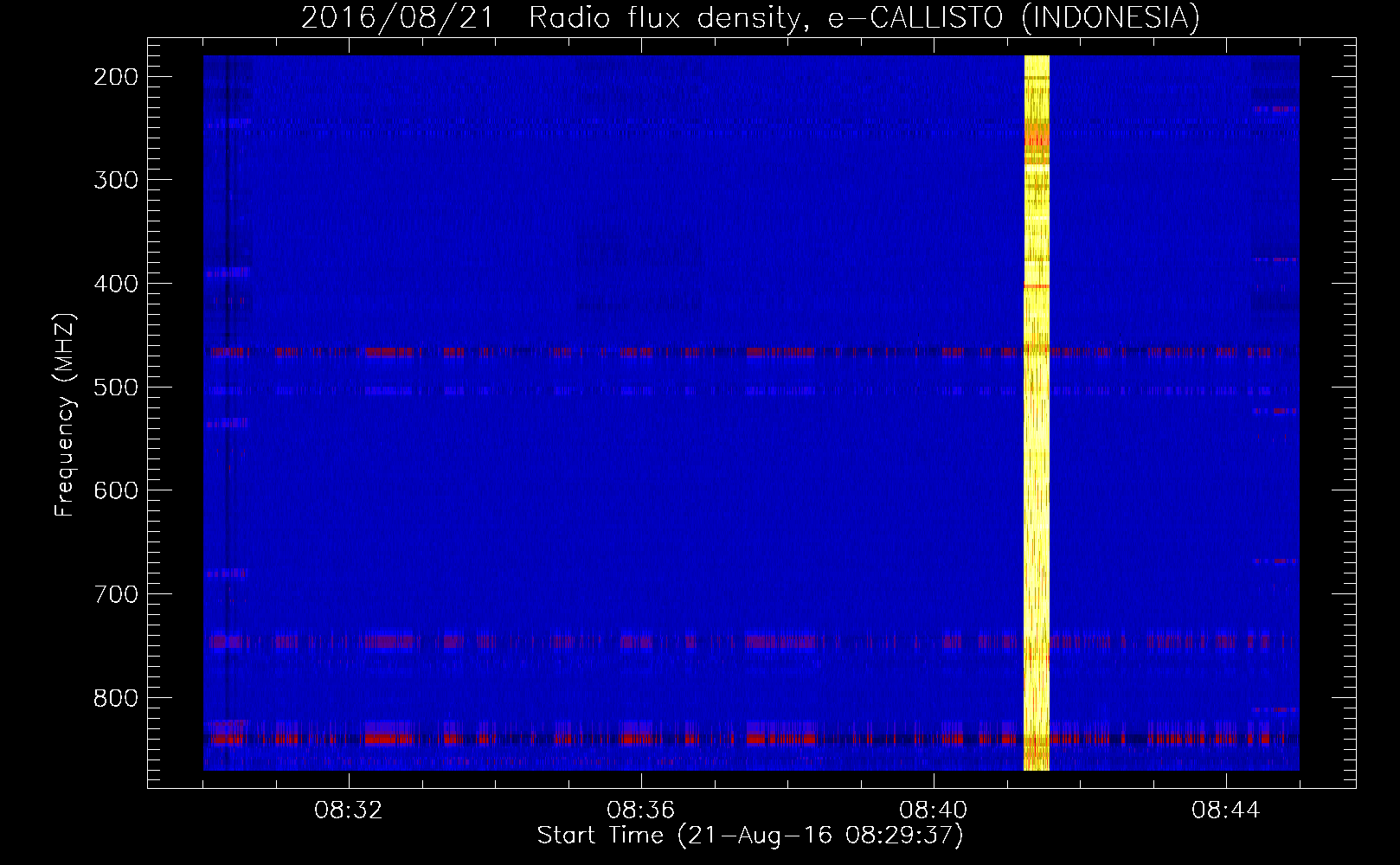
Task: Select the 500 frequency tick label
Action: (116, 387)
